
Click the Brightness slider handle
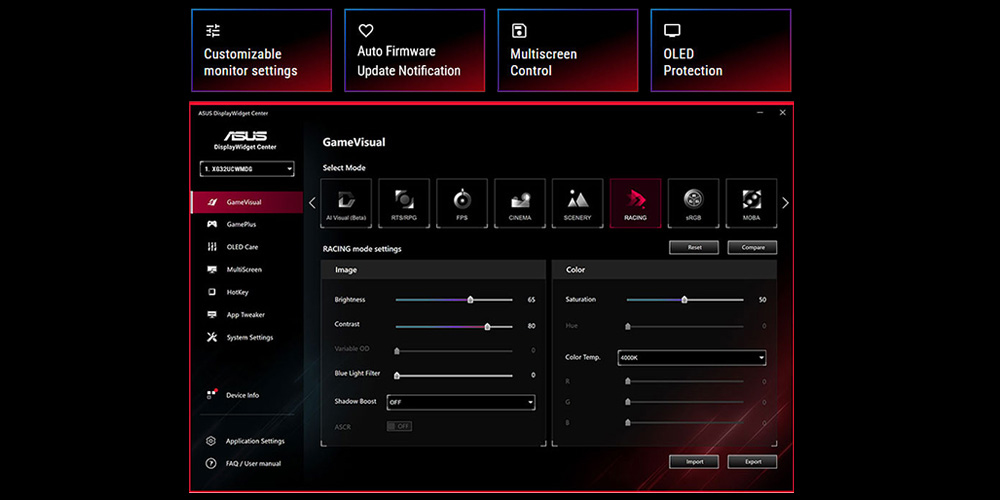click(x=471, y=299)
